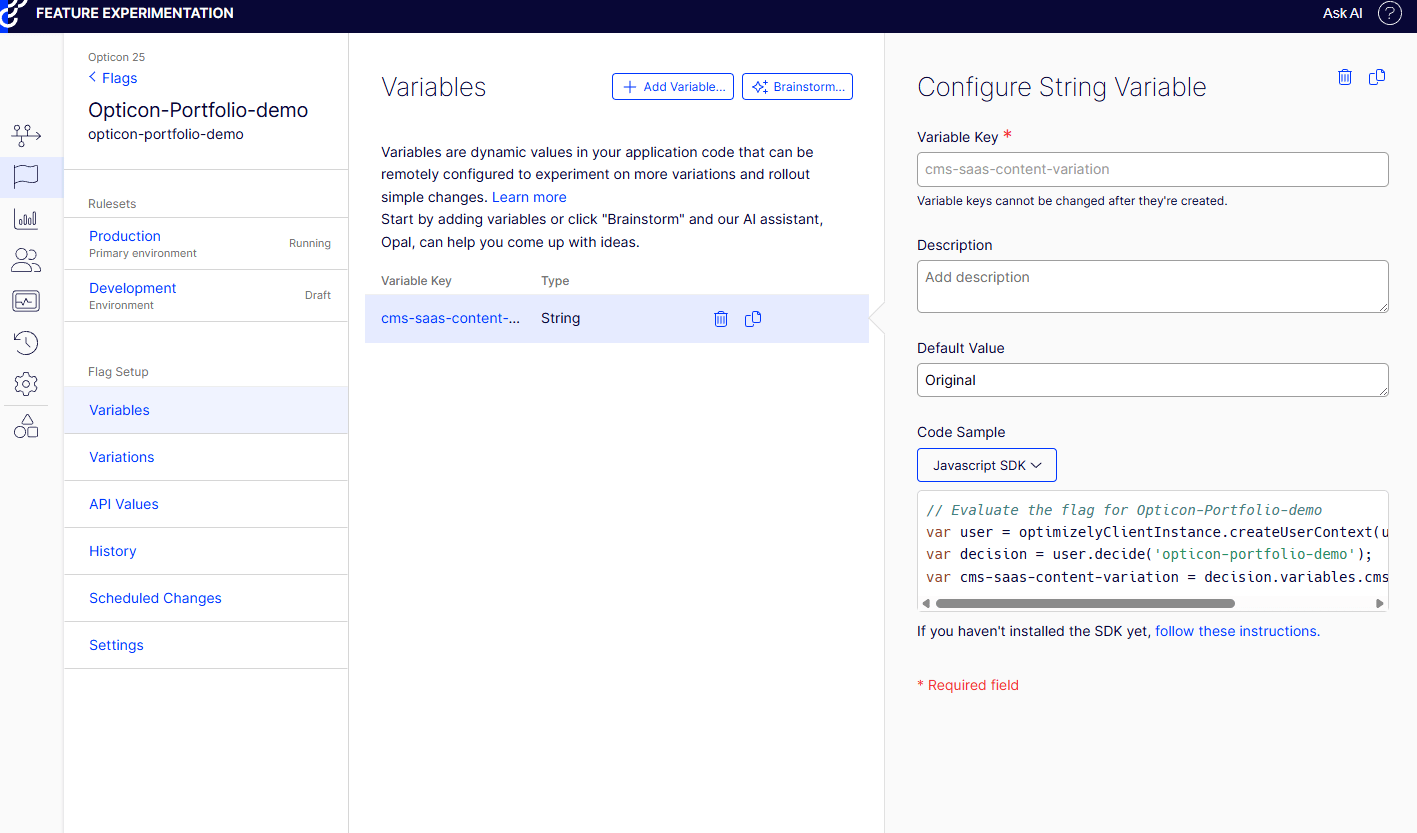Open the API Values section
This screenshot has height=833, width=1417.
point(123,504)
